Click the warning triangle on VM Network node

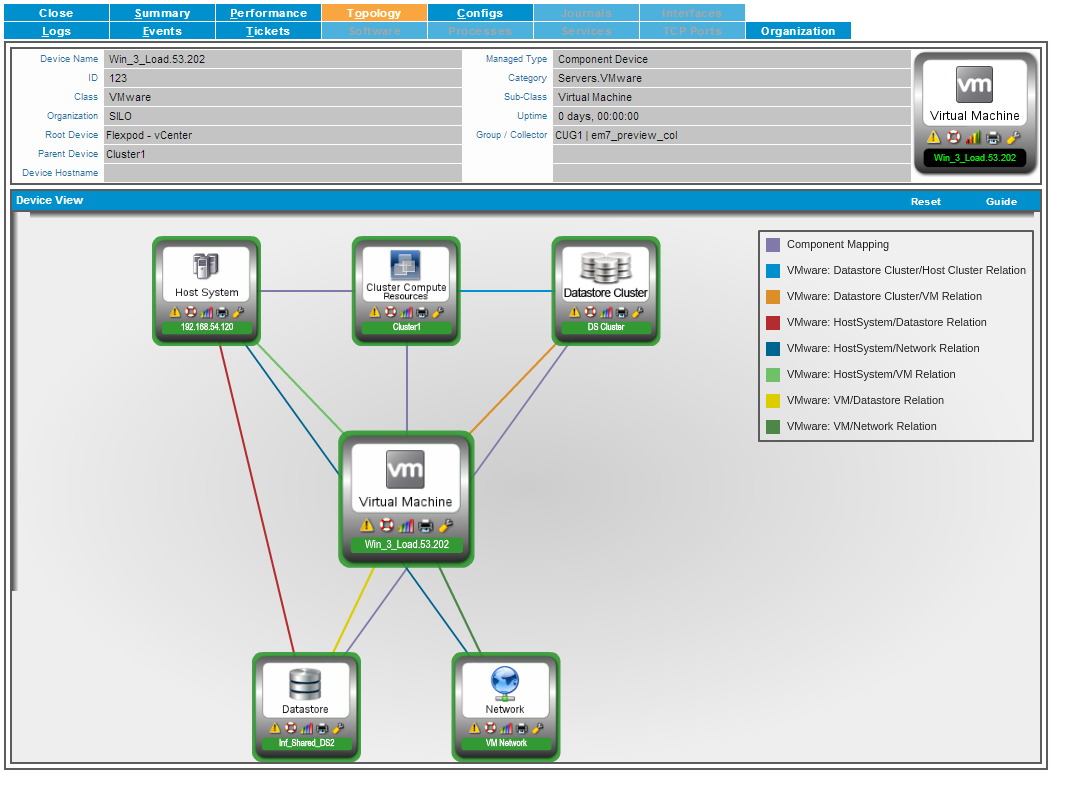click(475, 728)
